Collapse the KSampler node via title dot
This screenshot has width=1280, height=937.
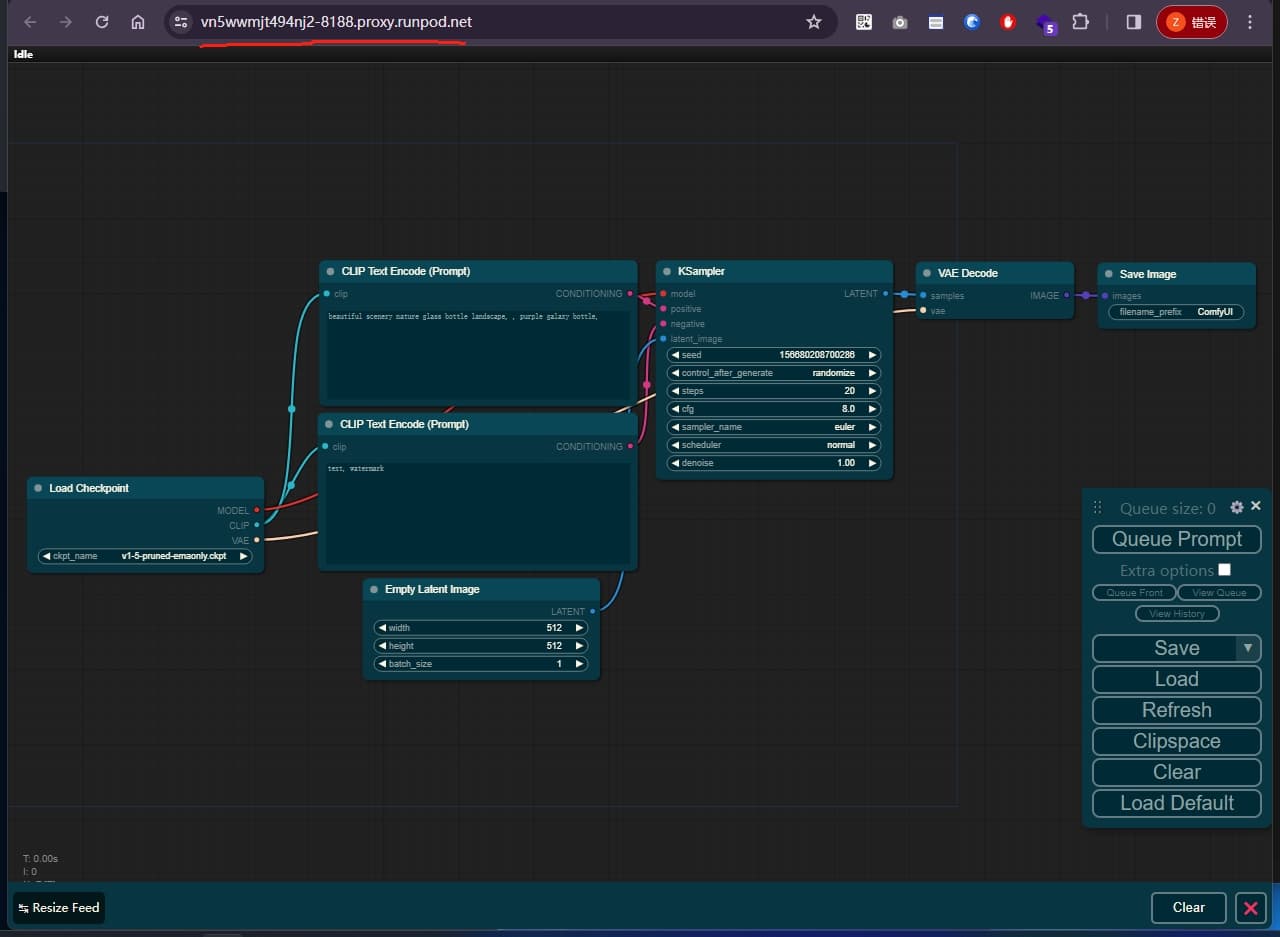(x=666, y=271)
